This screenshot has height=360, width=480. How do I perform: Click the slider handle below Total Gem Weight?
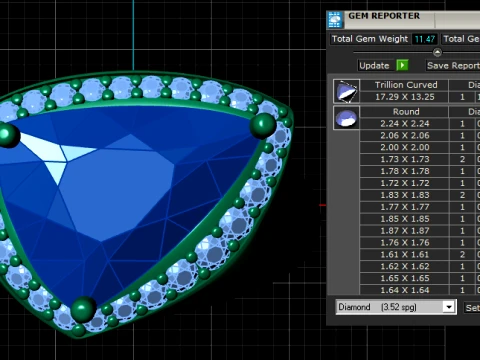point(437,52)
